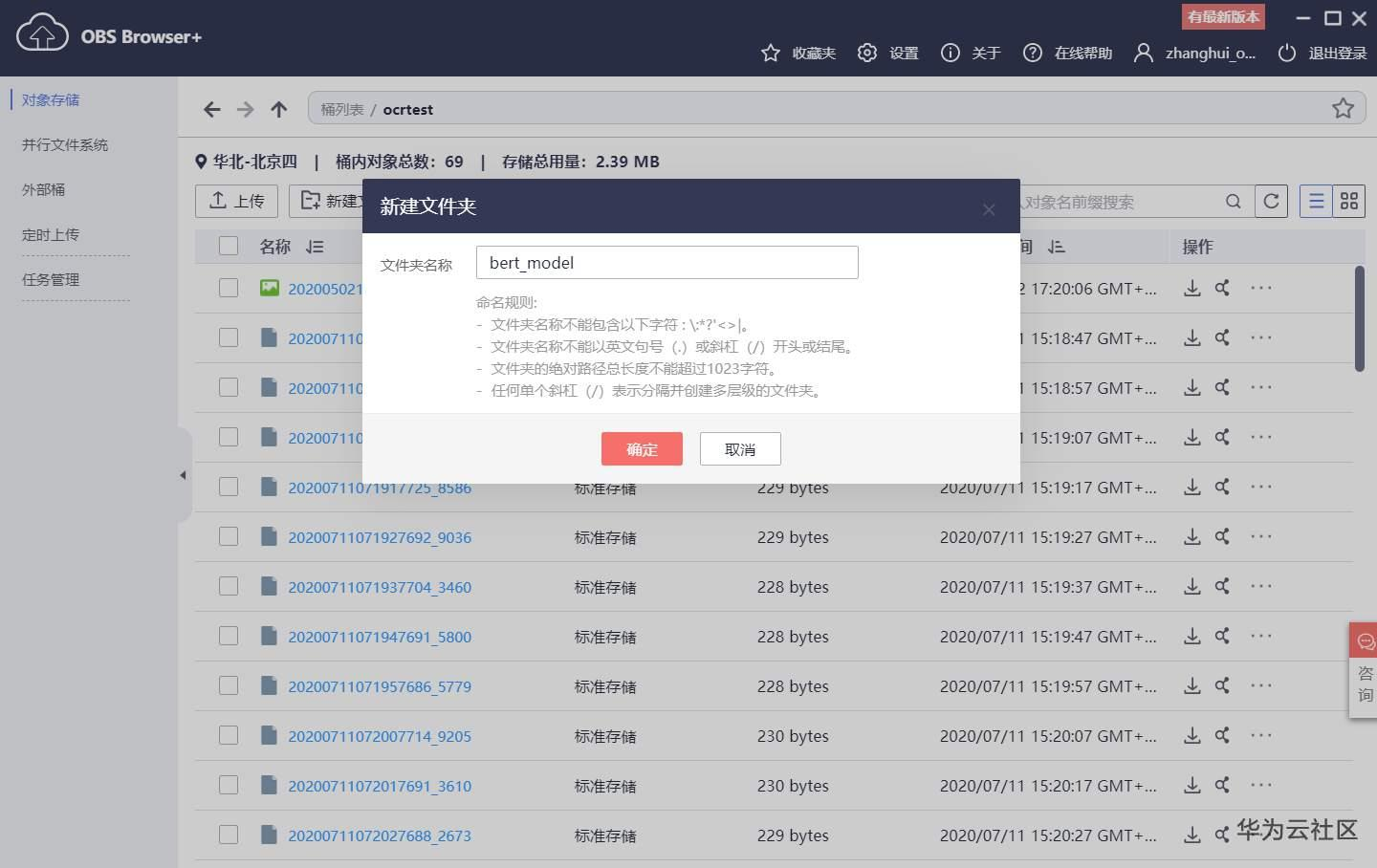The height and width of the screenshot is (868, 1377).
Task: Cancel the new folder dialog with 取消
Action: coord(740,448)
